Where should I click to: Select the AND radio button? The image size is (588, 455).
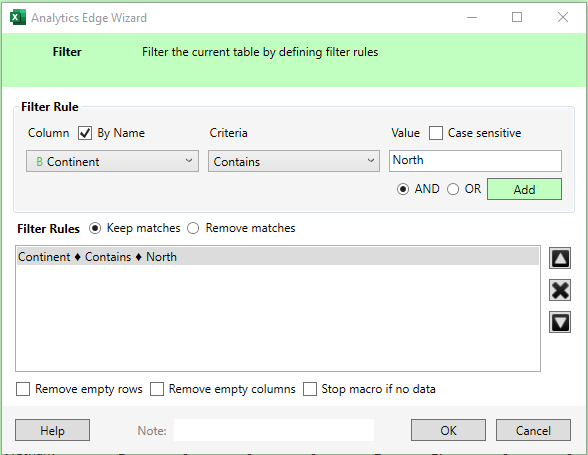click(x=403, y=189)
